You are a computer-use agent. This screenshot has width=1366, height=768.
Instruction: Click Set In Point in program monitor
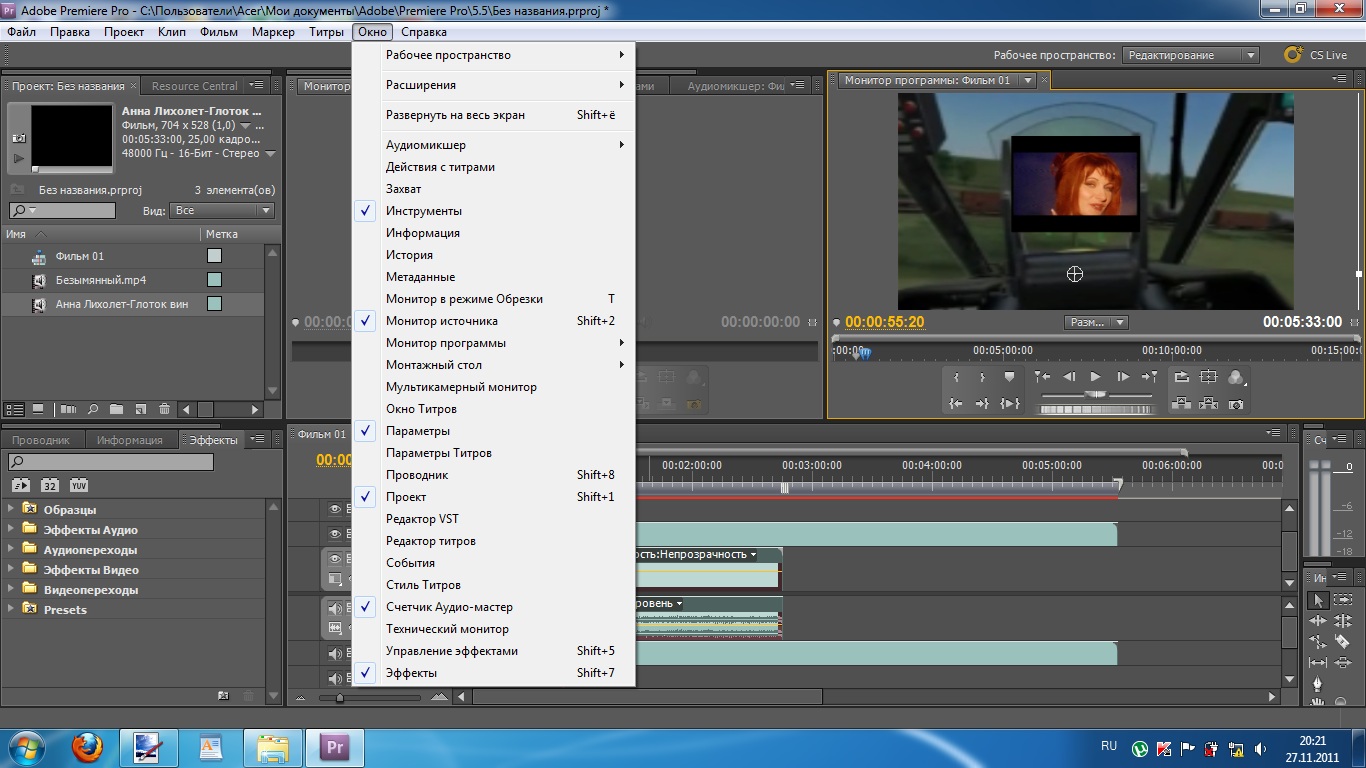(x=957, y=377)
